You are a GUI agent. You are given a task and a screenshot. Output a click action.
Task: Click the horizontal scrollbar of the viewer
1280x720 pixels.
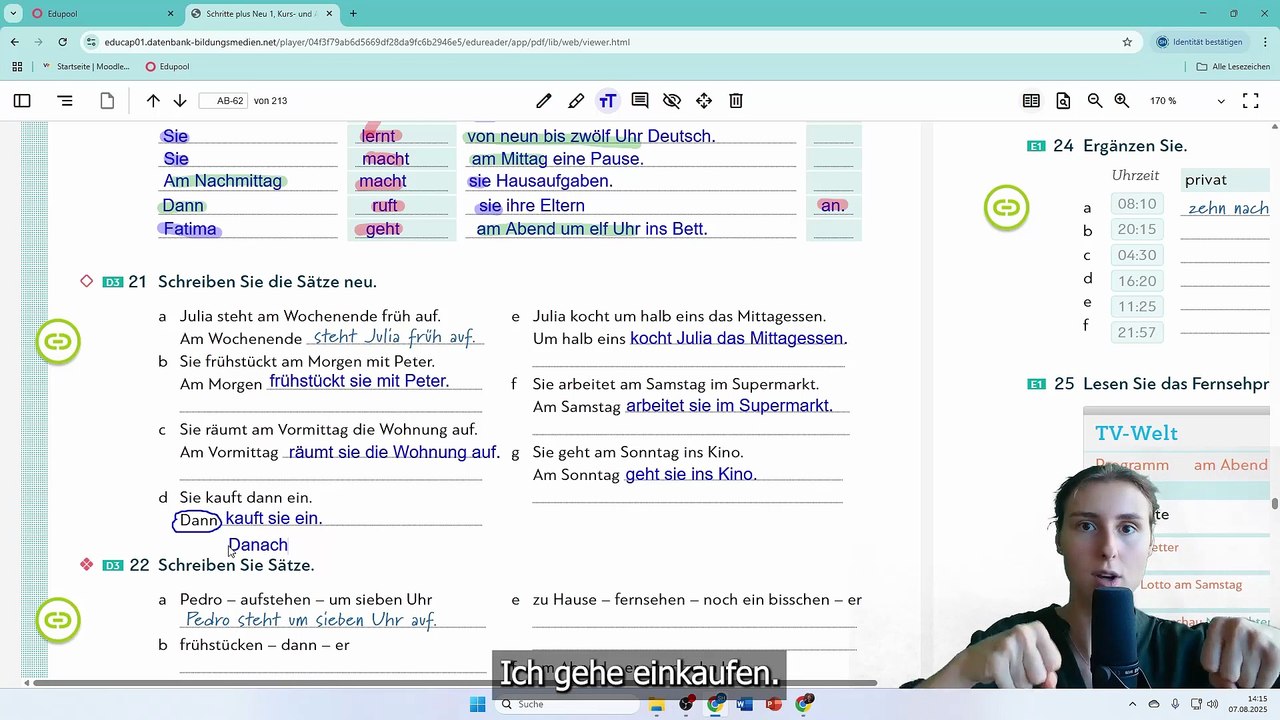(x=455, y=683)
